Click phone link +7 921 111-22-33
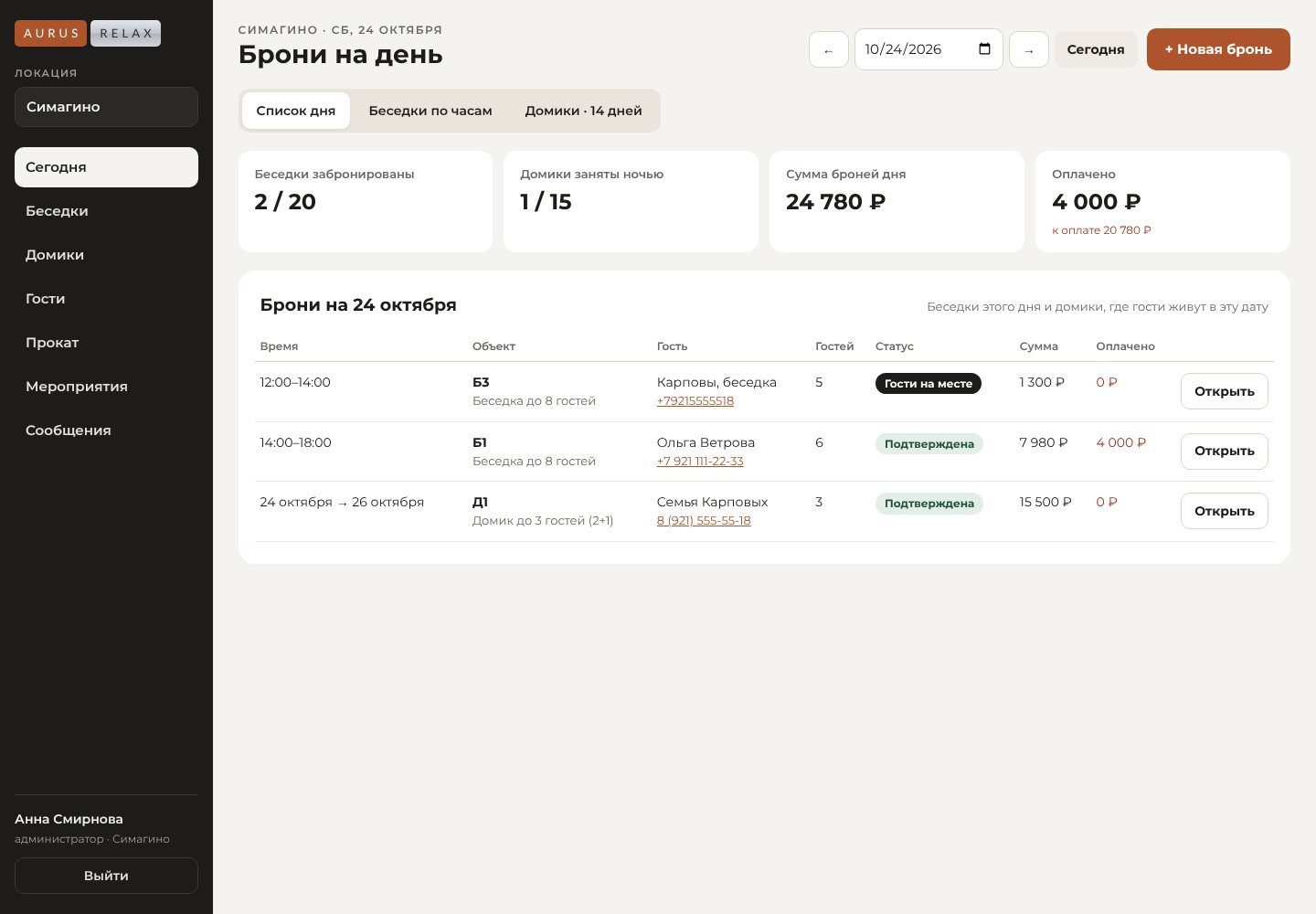The image size is (1316, 914). point(700,462)
